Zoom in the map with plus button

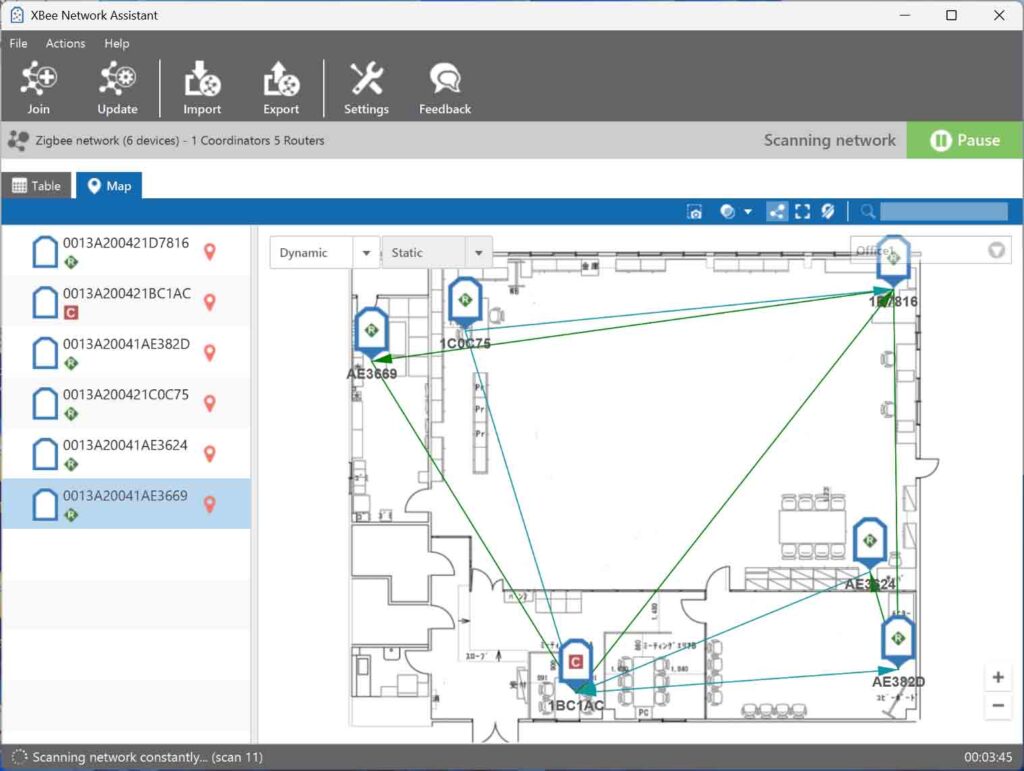click(998, 678)
